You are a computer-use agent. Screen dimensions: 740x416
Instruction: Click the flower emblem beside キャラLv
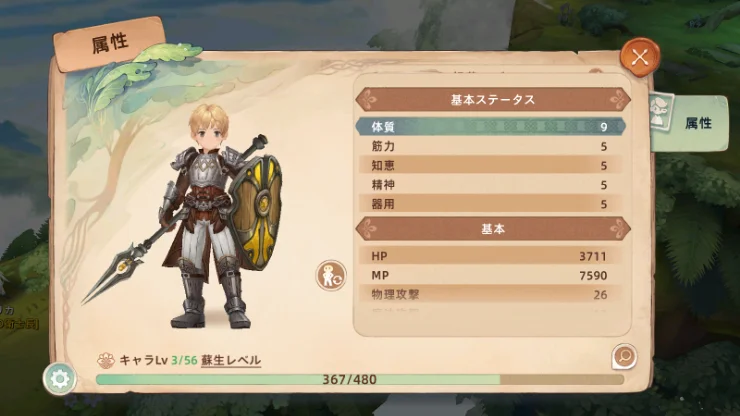click(x=106, y=360)
